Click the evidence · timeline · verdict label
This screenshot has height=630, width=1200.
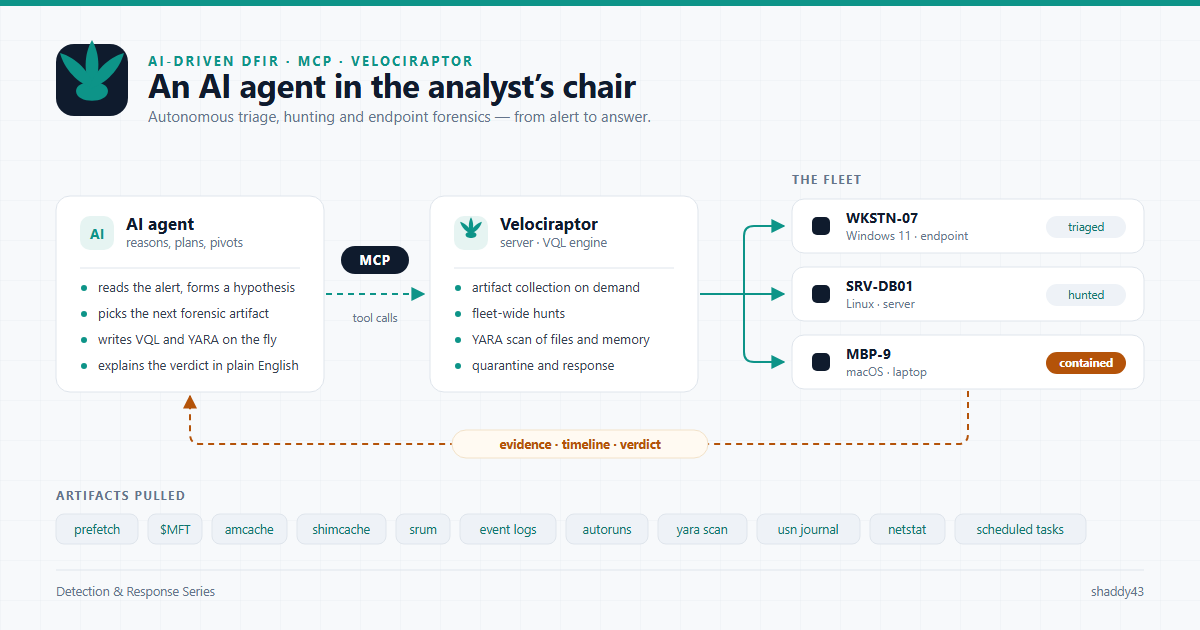click(580, 444)
